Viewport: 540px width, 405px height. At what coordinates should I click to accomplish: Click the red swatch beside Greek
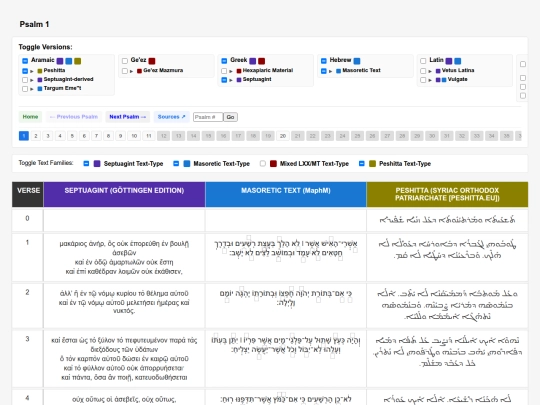pyautogui.click(x=262, y=61)
